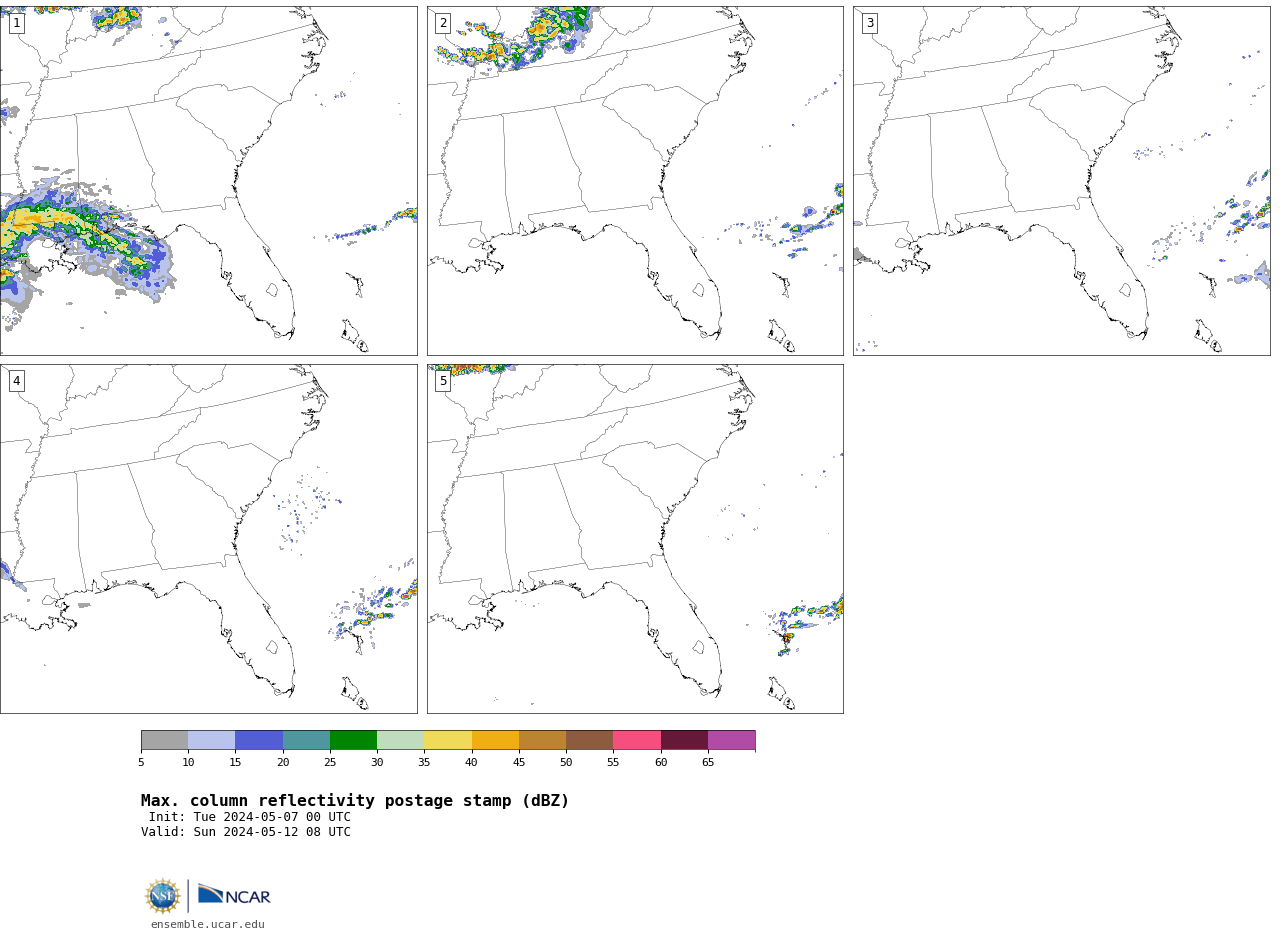The image size is (1280, 936).
Task: Click the purple 65+ dBZ swatch
Action: pyautogui.click(x=731, y=740)
